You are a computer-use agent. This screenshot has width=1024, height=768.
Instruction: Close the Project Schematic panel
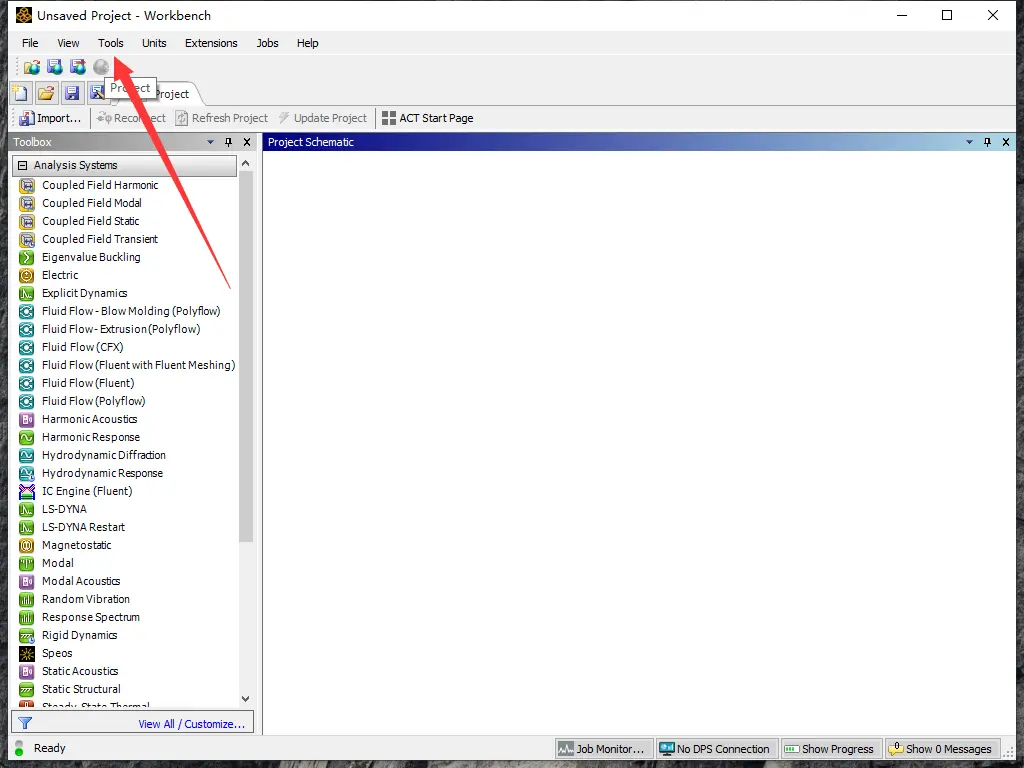pos(1006,142)
